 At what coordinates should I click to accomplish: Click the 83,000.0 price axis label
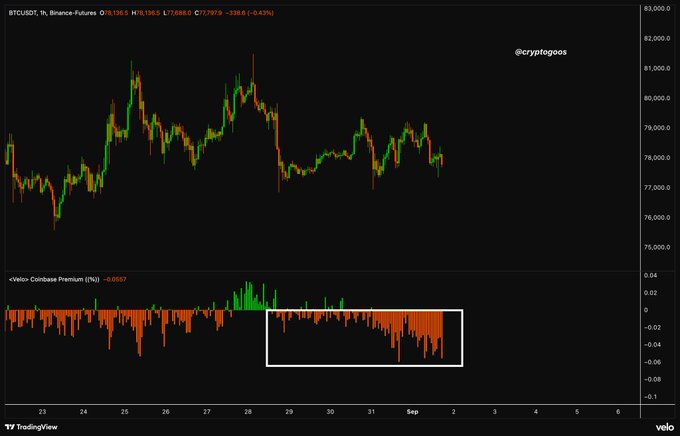658,8
